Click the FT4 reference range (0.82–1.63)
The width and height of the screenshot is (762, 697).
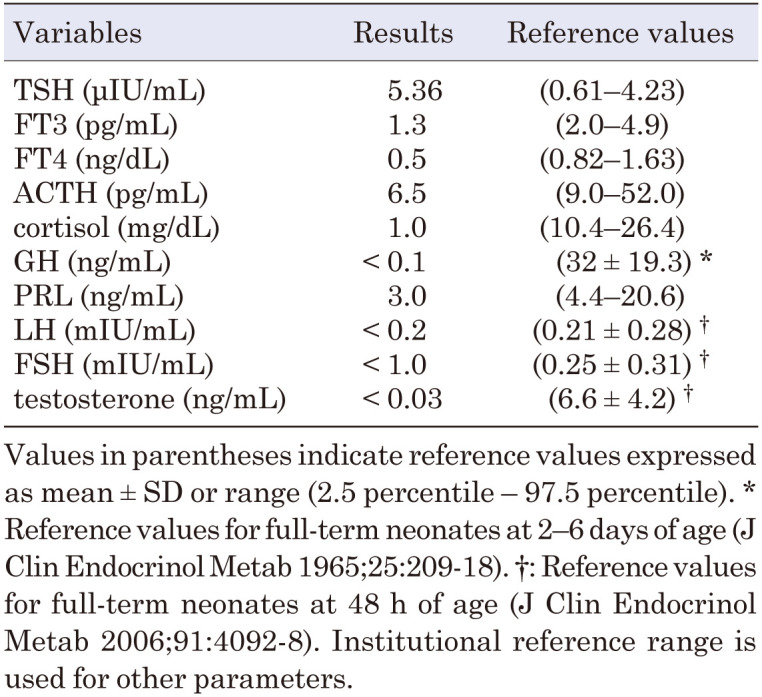(x=621, y=158)
